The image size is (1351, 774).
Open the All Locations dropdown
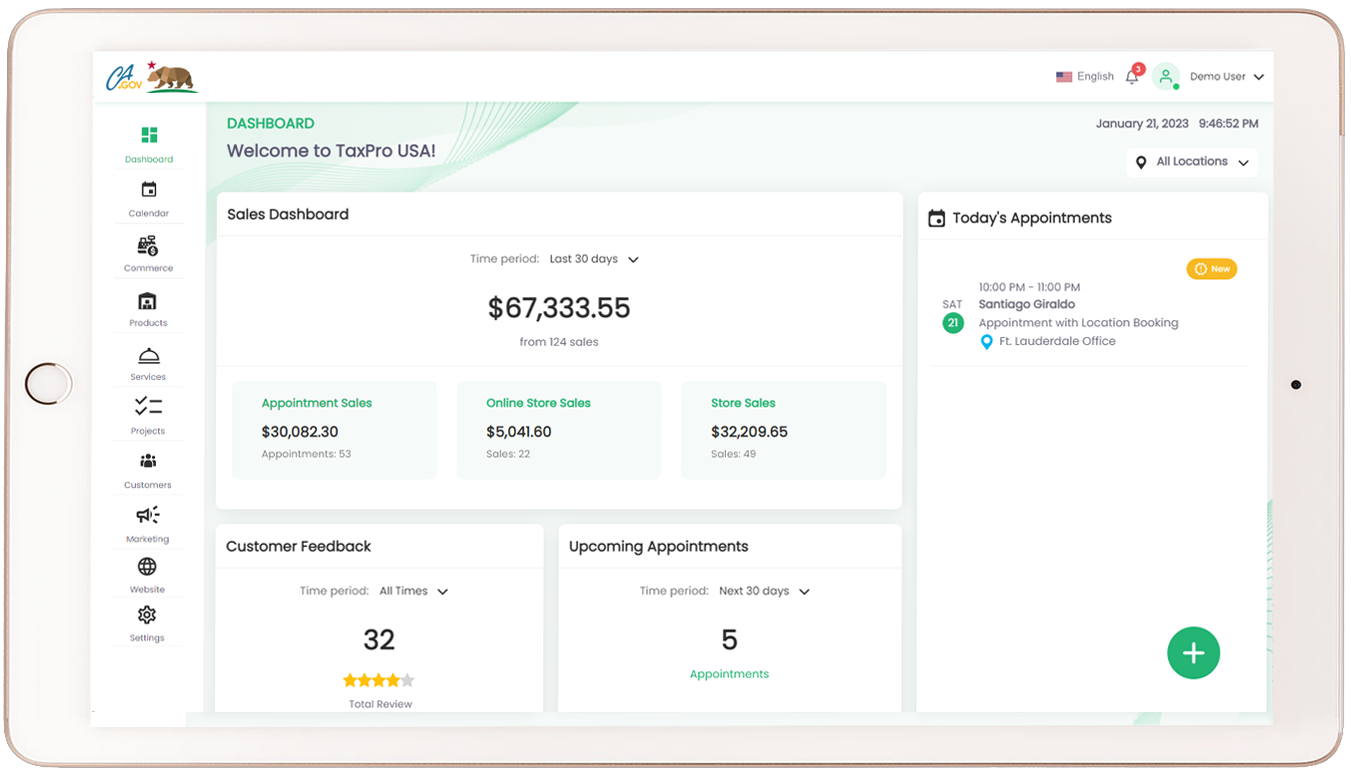coord(1192,162)
